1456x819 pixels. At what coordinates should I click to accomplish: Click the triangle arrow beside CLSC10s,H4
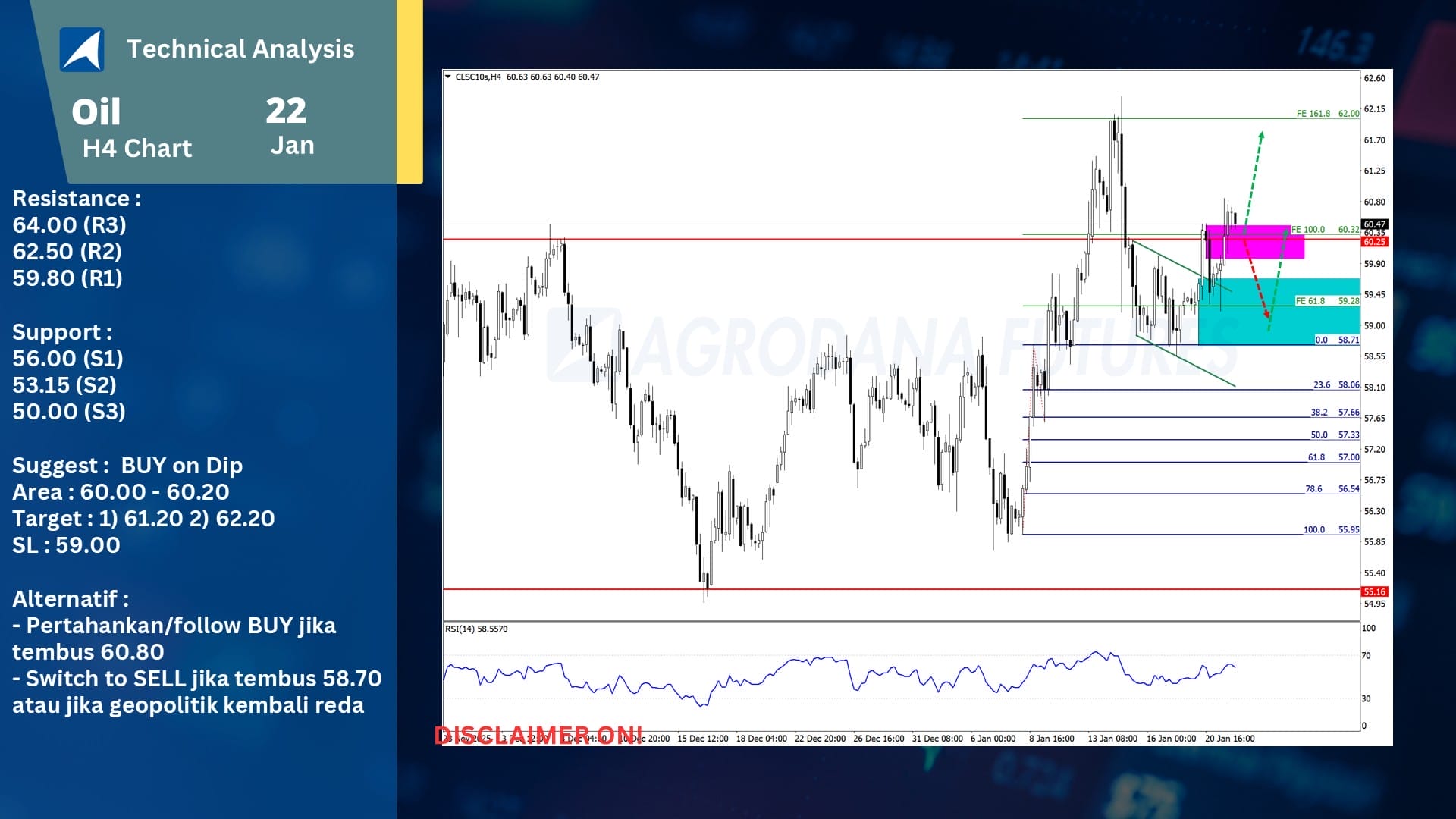(448, 77)
